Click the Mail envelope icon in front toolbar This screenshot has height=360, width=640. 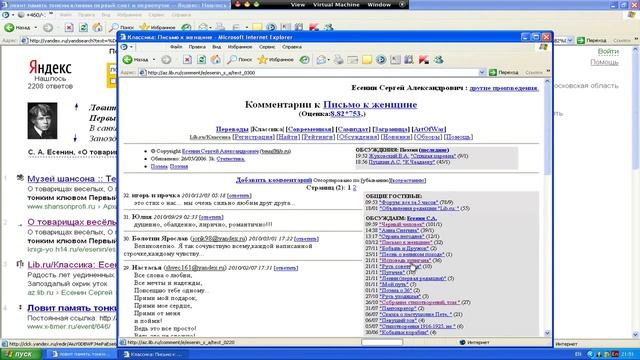click(321, 60)
